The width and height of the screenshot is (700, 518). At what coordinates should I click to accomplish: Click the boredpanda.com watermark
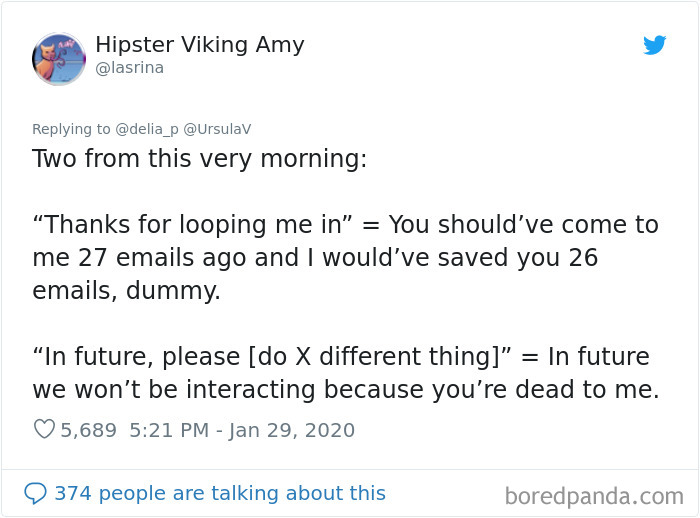coord(594,496)
